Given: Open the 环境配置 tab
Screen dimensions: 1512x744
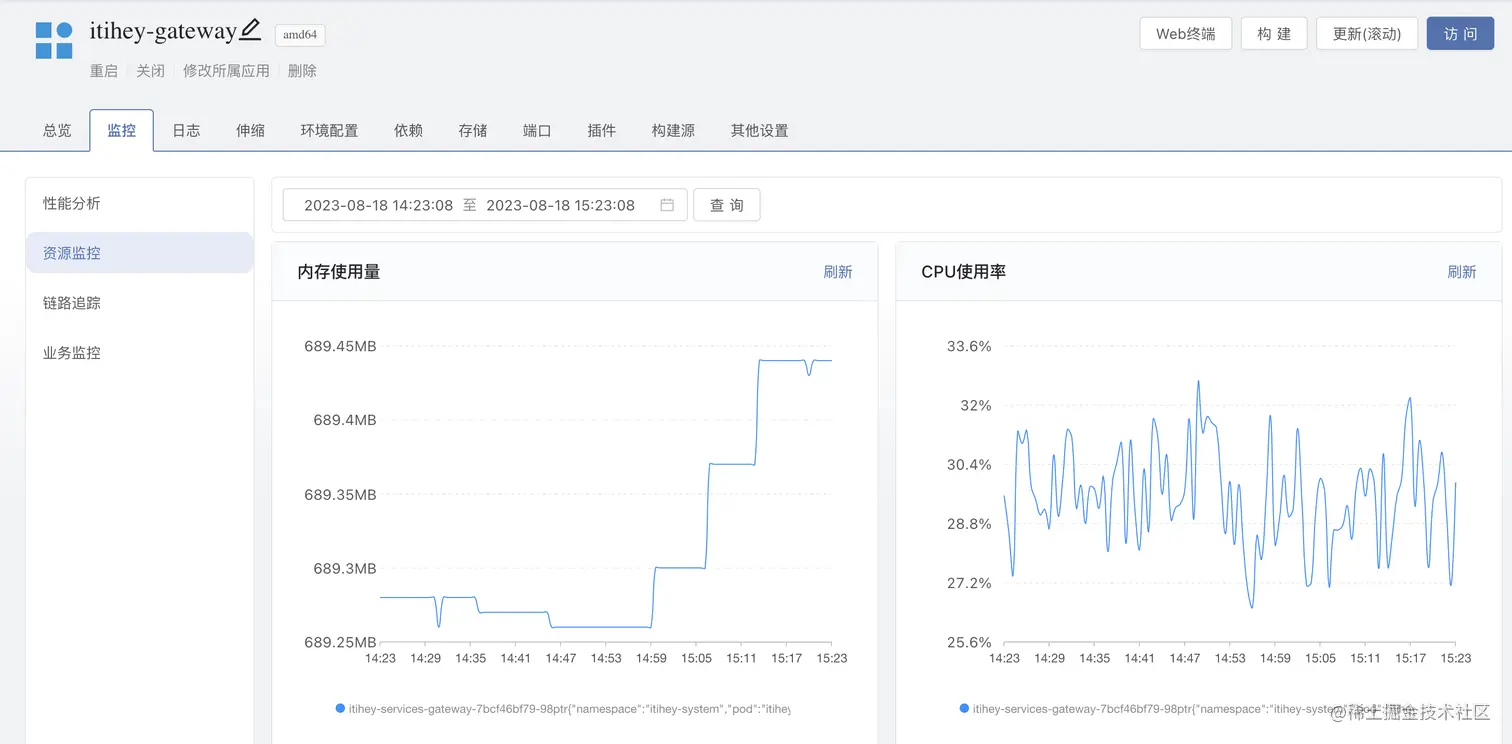Looking at the screenshot, I should 329,130.
